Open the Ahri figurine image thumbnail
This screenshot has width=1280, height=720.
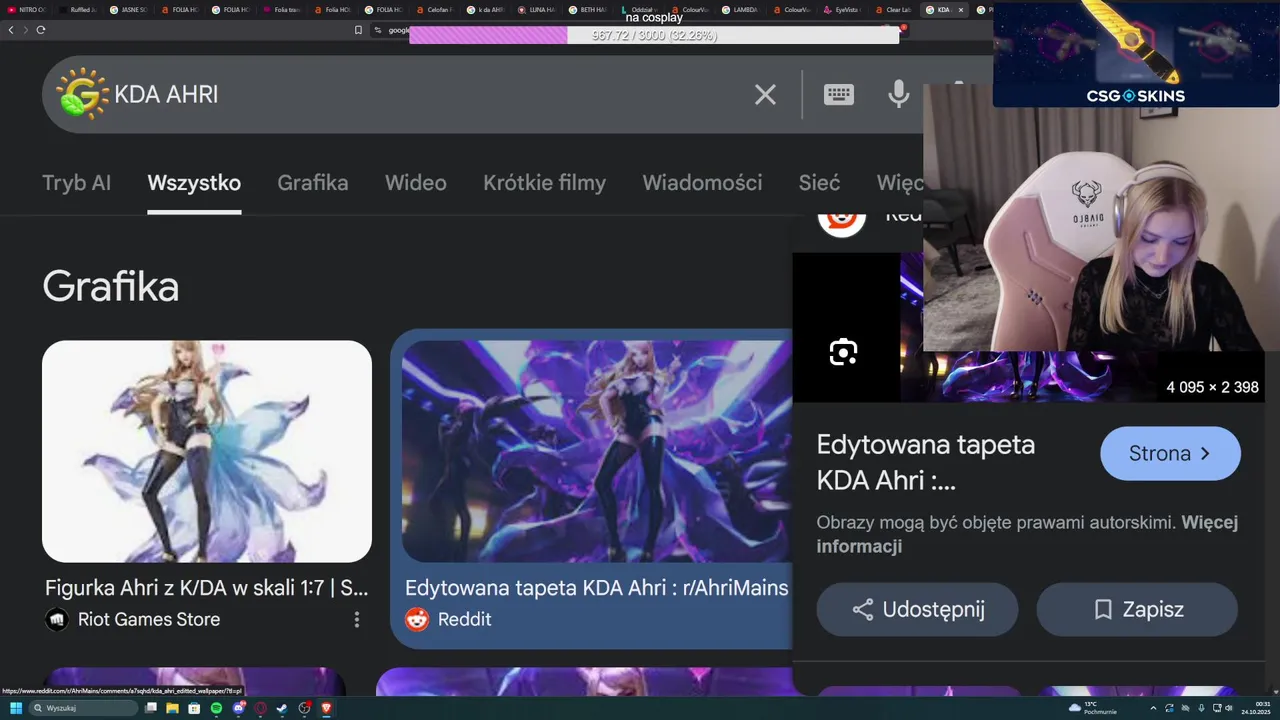[x=207, y=451]
